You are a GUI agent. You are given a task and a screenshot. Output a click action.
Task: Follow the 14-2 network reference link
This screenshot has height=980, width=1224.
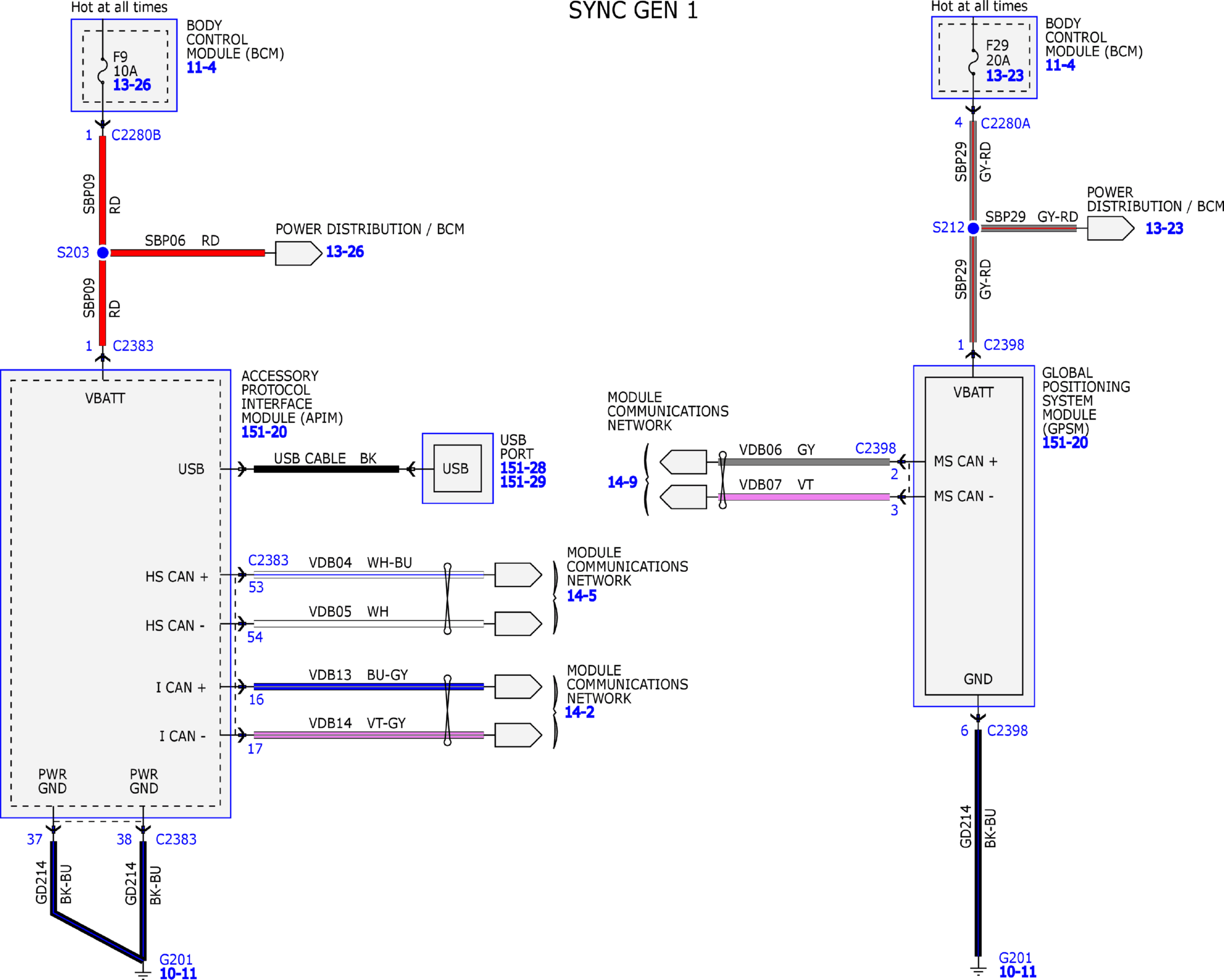tap(579, 712)
